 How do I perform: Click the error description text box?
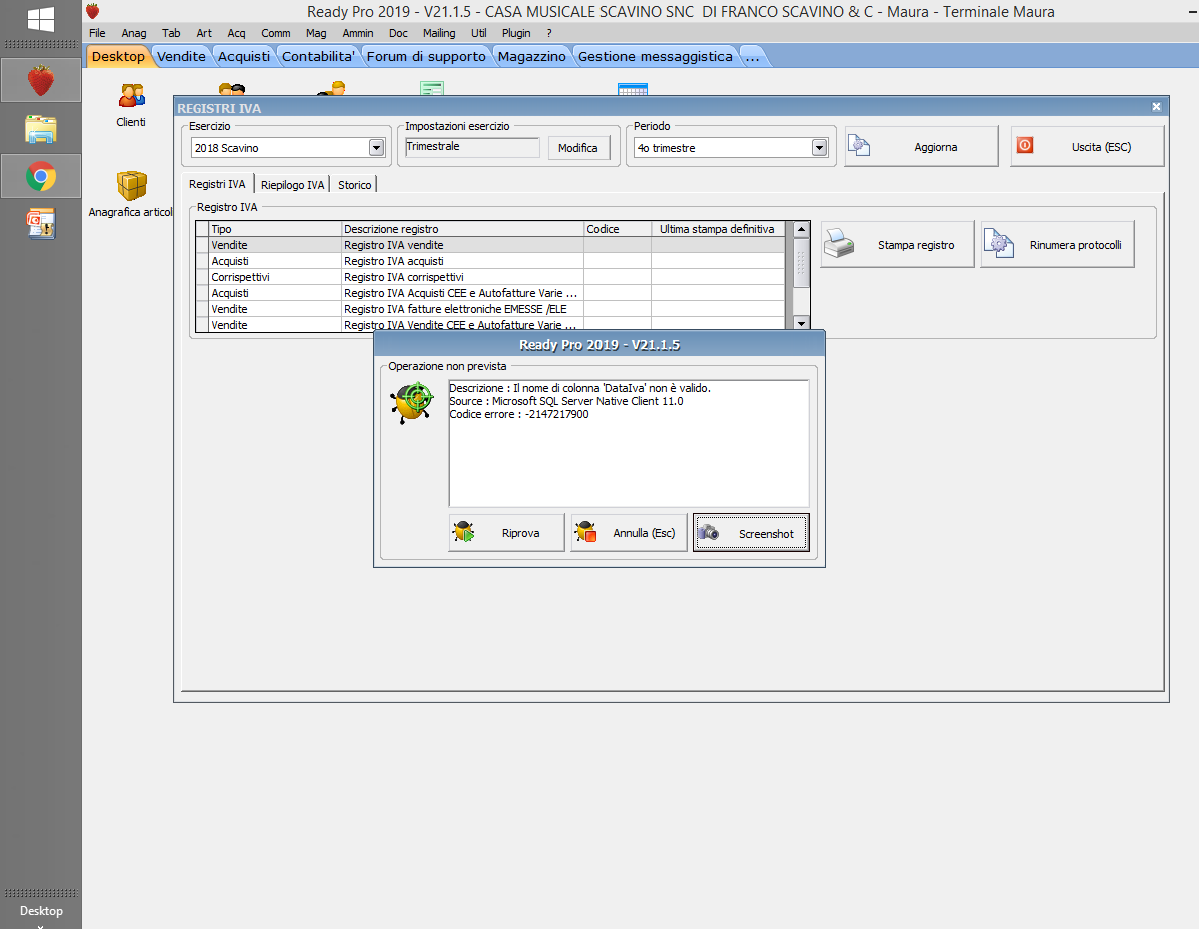(629, 443)
